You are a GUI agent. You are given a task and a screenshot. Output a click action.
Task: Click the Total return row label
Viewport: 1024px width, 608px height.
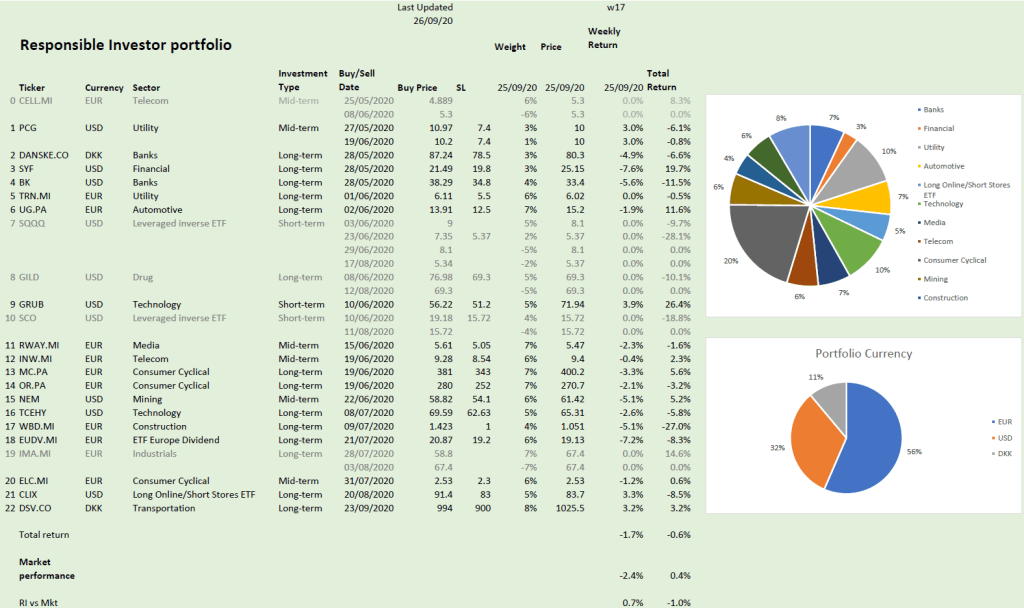[44, 535]
